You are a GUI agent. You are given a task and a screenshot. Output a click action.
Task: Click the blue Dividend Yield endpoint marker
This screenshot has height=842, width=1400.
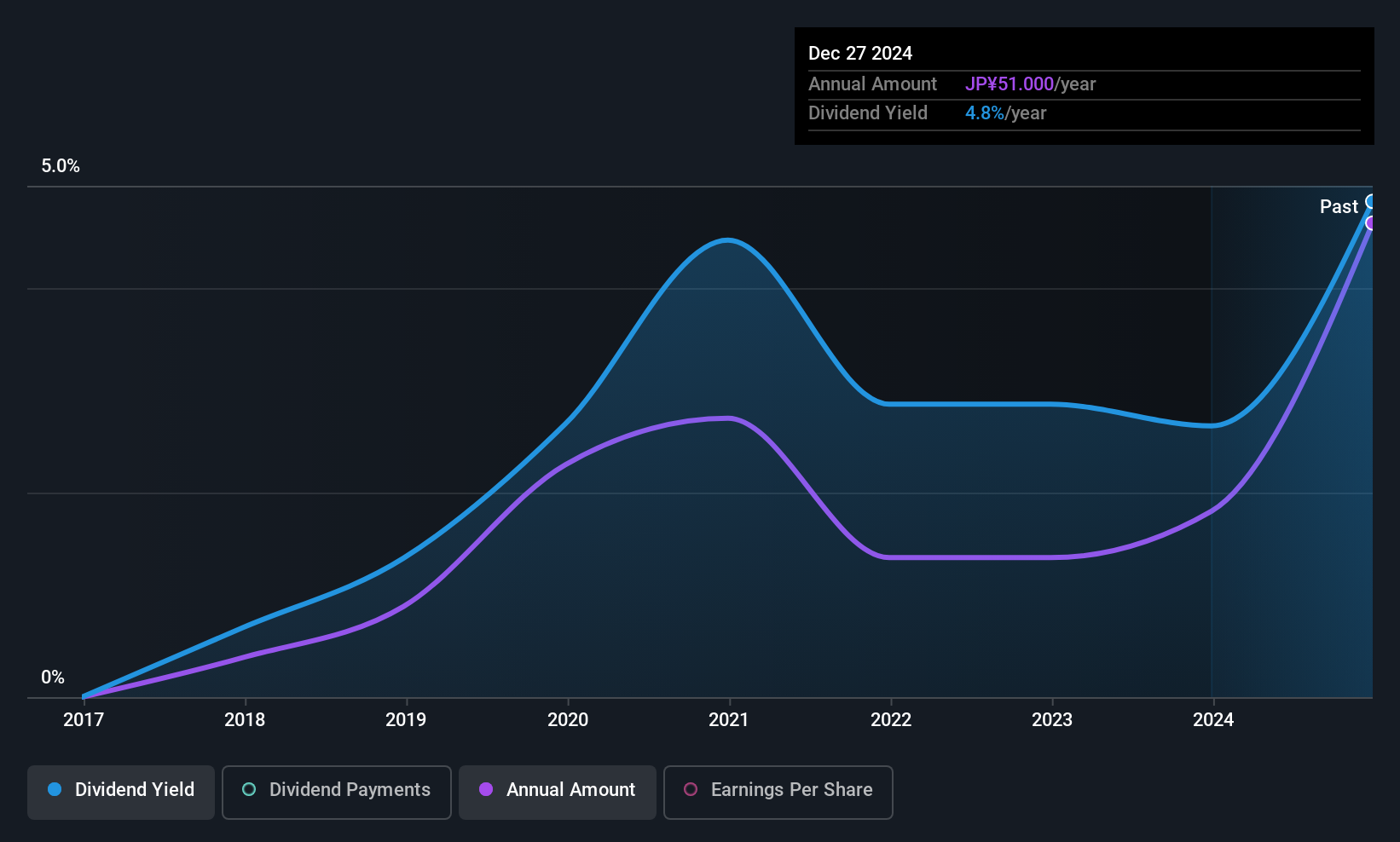click(x=1371, y=202)
